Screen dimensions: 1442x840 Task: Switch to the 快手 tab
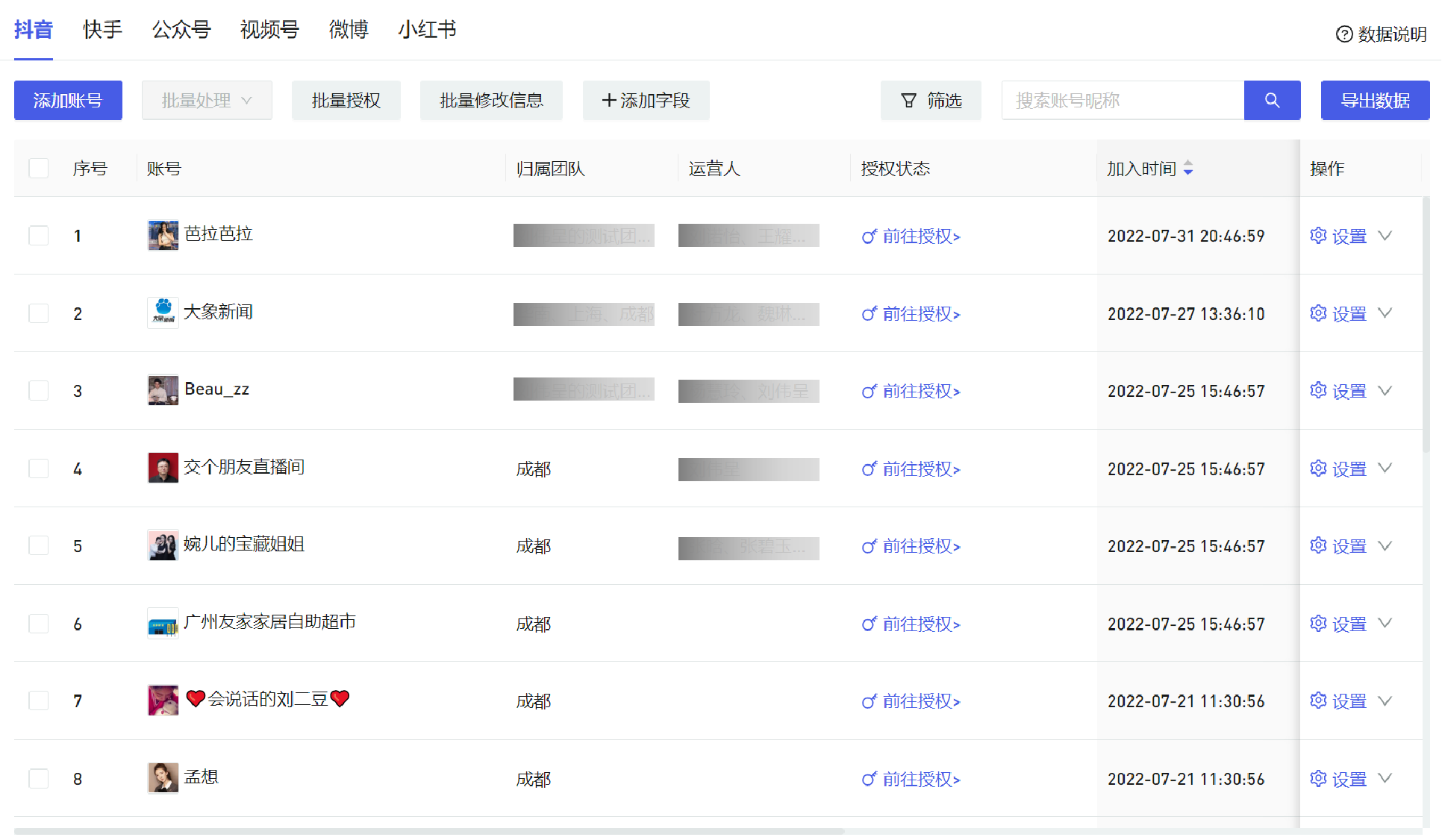(x=102, y=30)
